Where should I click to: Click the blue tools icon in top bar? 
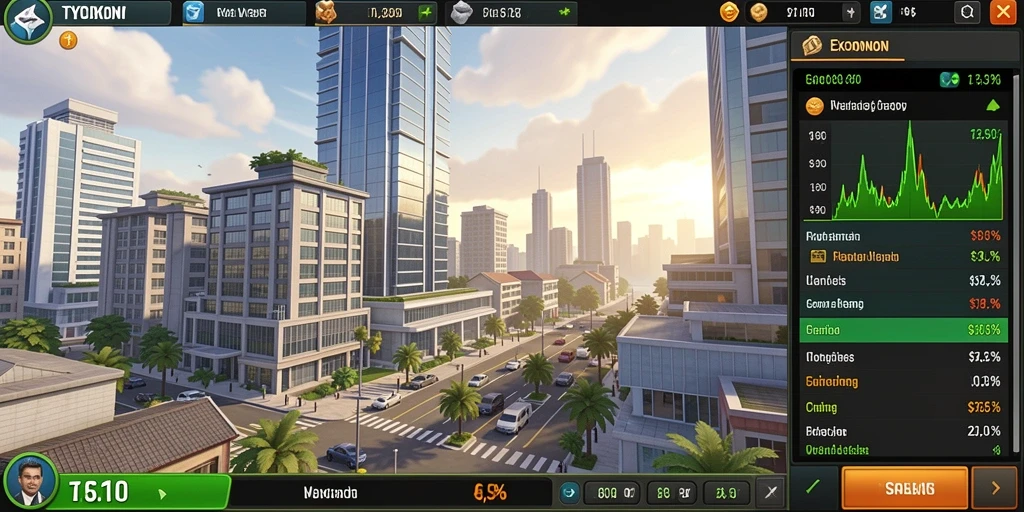click(880, 12)
